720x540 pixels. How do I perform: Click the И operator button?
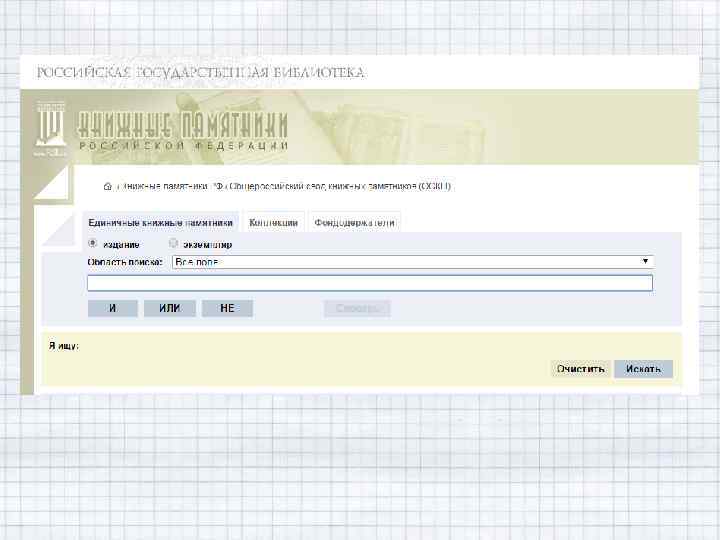(x=112, y=308)
